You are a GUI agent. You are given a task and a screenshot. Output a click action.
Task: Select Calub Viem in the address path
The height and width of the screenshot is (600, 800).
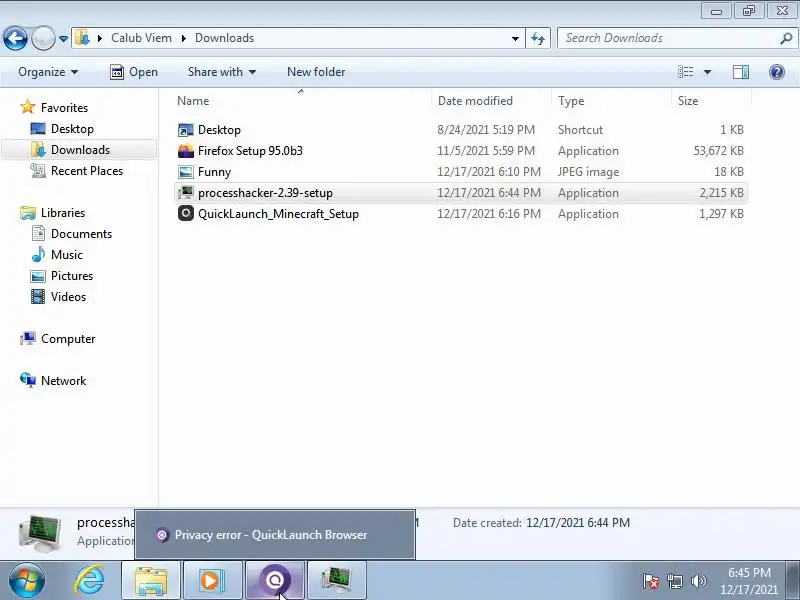pos(141,38)
